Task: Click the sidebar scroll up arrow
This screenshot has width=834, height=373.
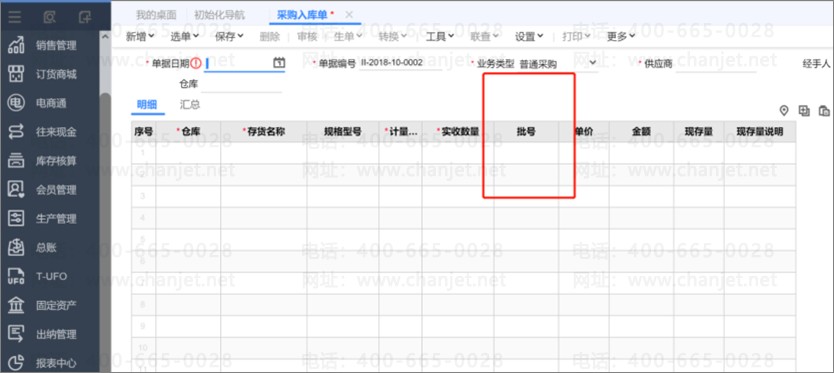Action: [105, 37]
